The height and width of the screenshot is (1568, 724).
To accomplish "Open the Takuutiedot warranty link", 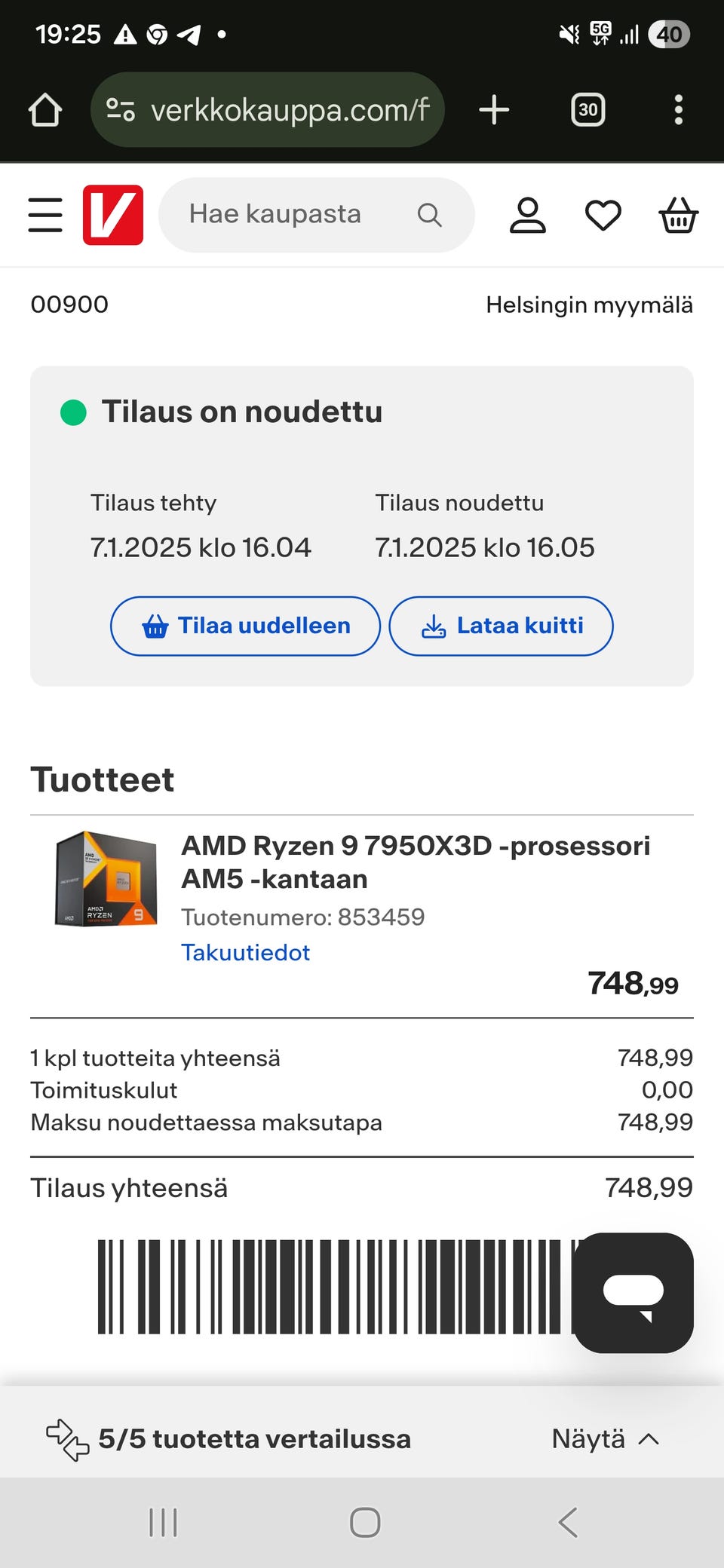I will [x=245, y=952].
